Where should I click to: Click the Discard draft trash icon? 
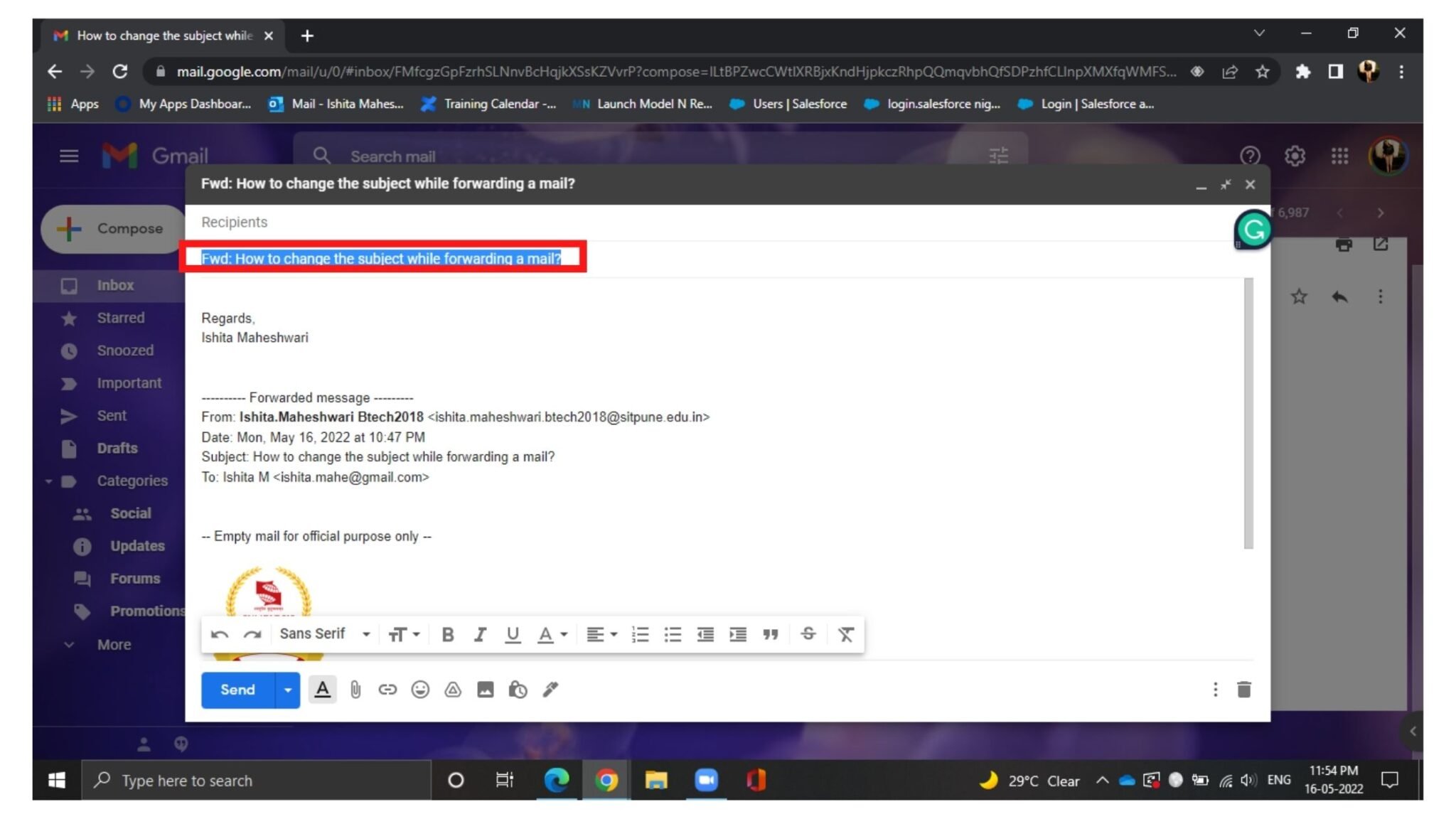tap(1243, 690)
